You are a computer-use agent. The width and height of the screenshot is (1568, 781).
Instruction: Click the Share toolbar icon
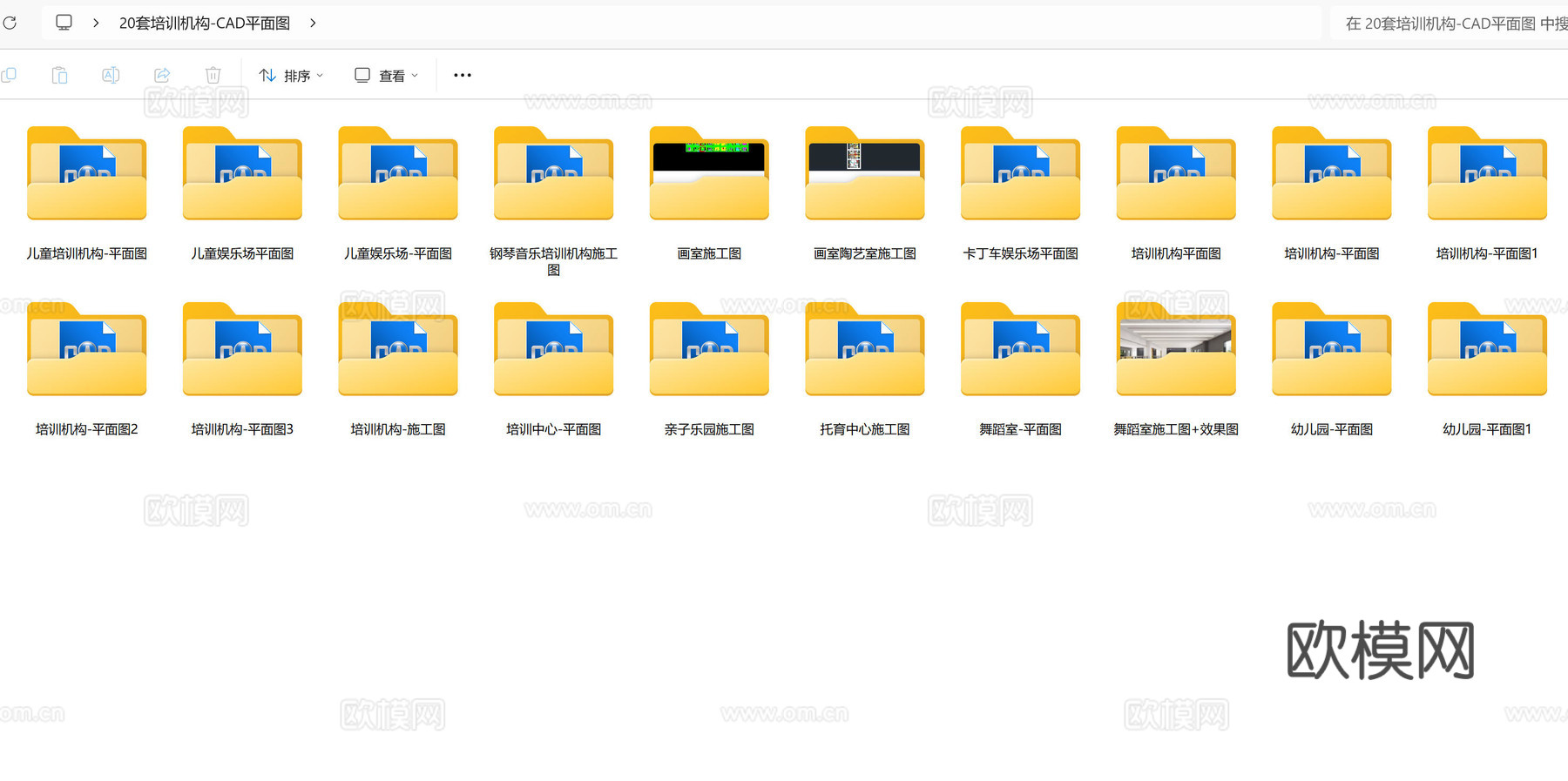pos(162,76)
